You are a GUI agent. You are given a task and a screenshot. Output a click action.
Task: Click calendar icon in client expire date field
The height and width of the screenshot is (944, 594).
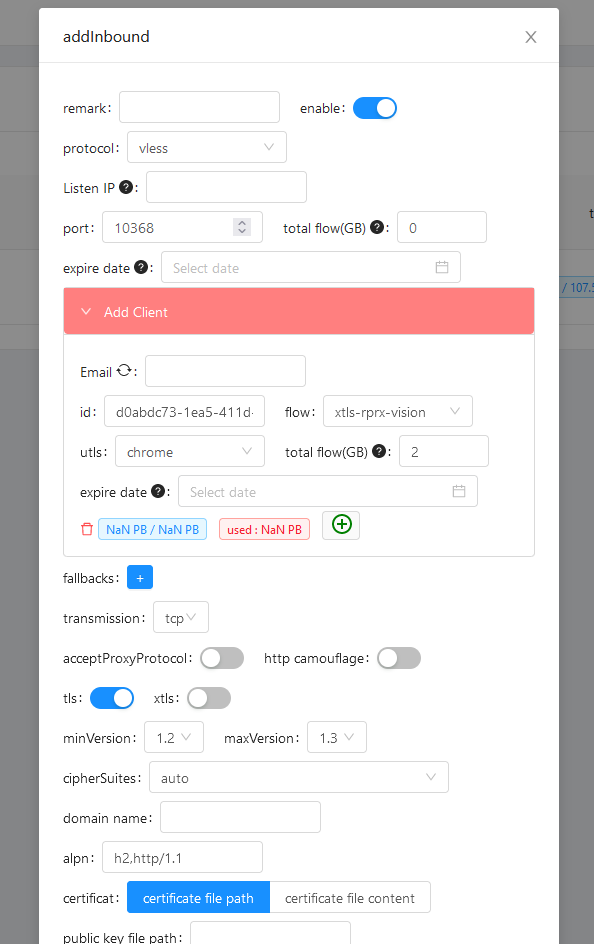pyautogui.click(x=459, y=491)
